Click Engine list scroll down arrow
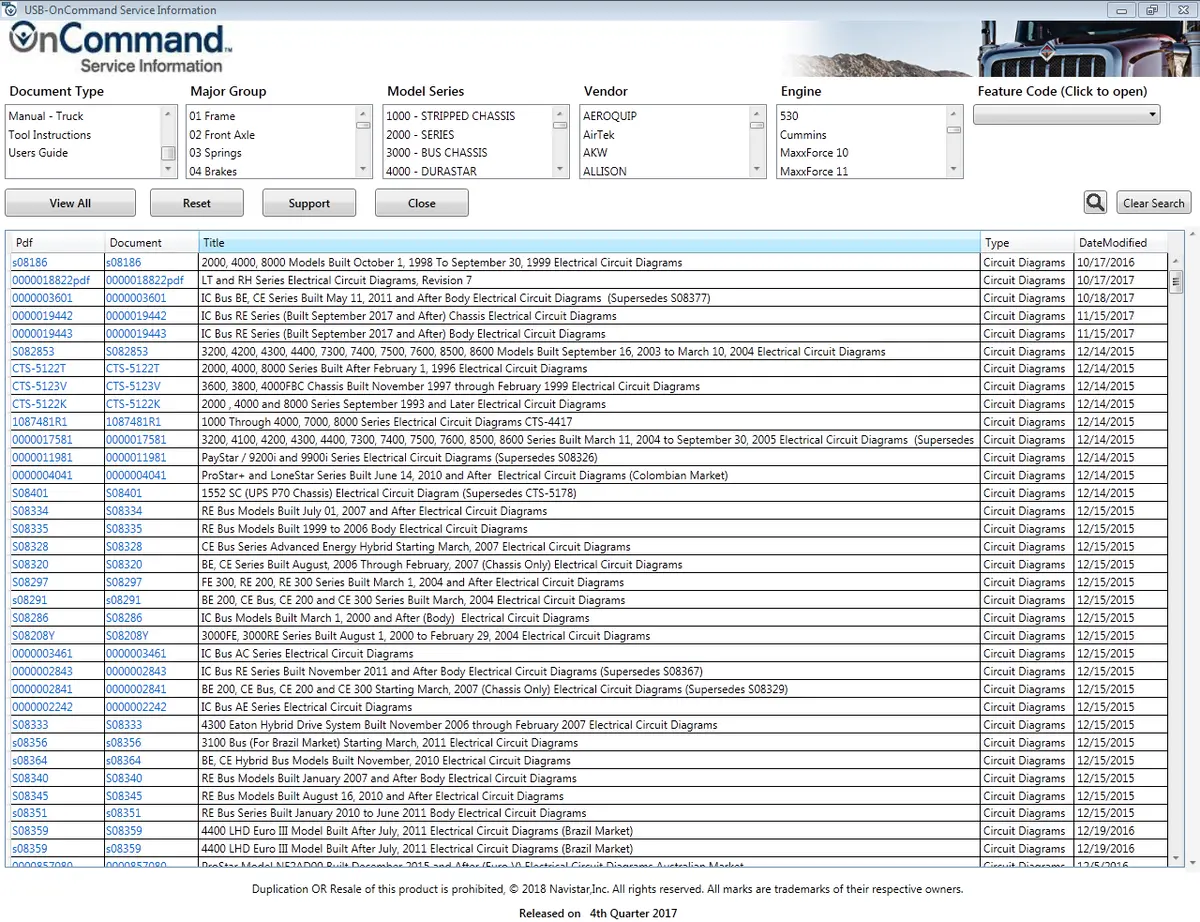 coord(955,171)
